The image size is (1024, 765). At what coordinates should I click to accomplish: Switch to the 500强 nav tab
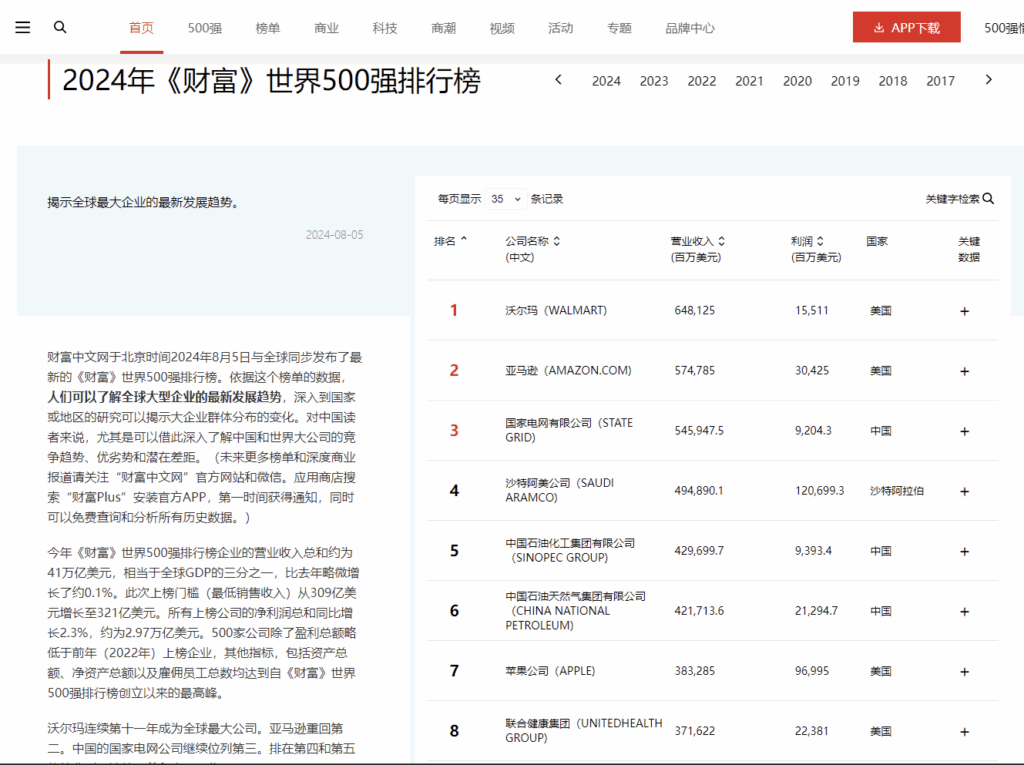click(205, 28)
